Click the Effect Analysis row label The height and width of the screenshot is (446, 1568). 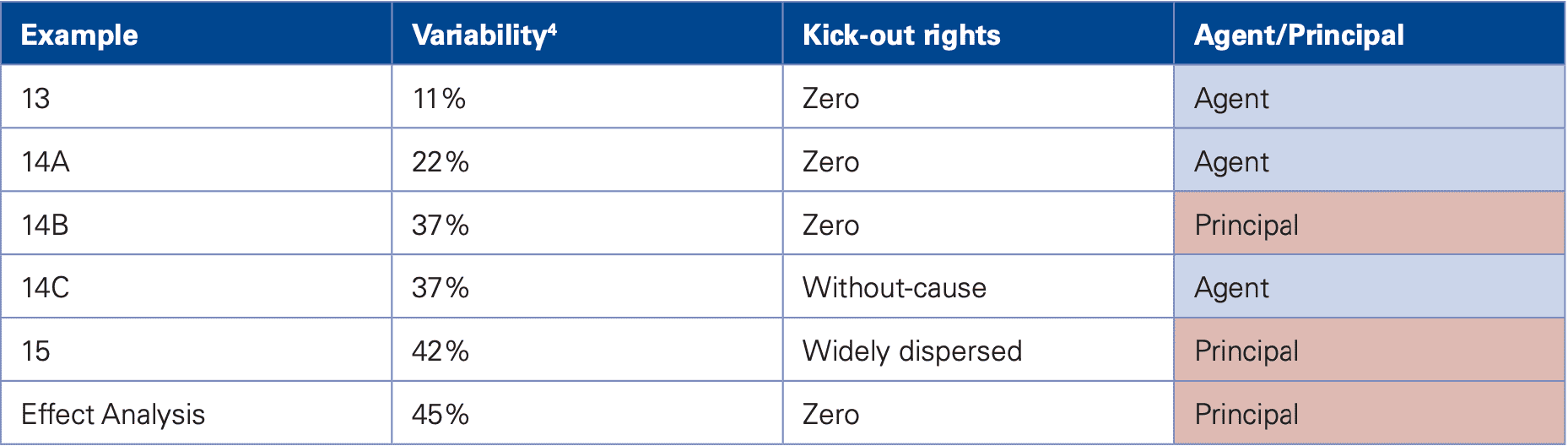113,414
